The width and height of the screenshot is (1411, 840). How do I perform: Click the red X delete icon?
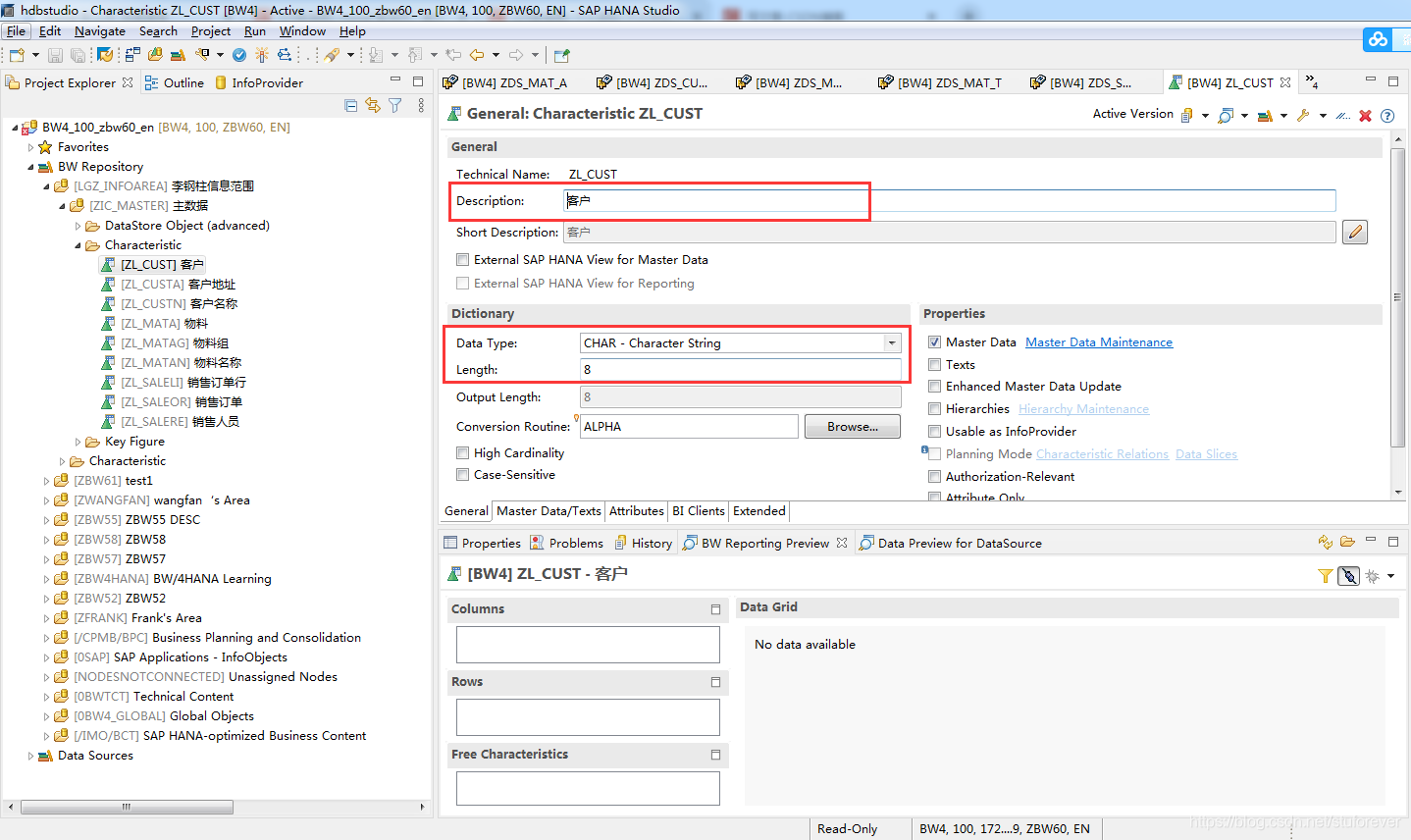tap(1365, 115)
